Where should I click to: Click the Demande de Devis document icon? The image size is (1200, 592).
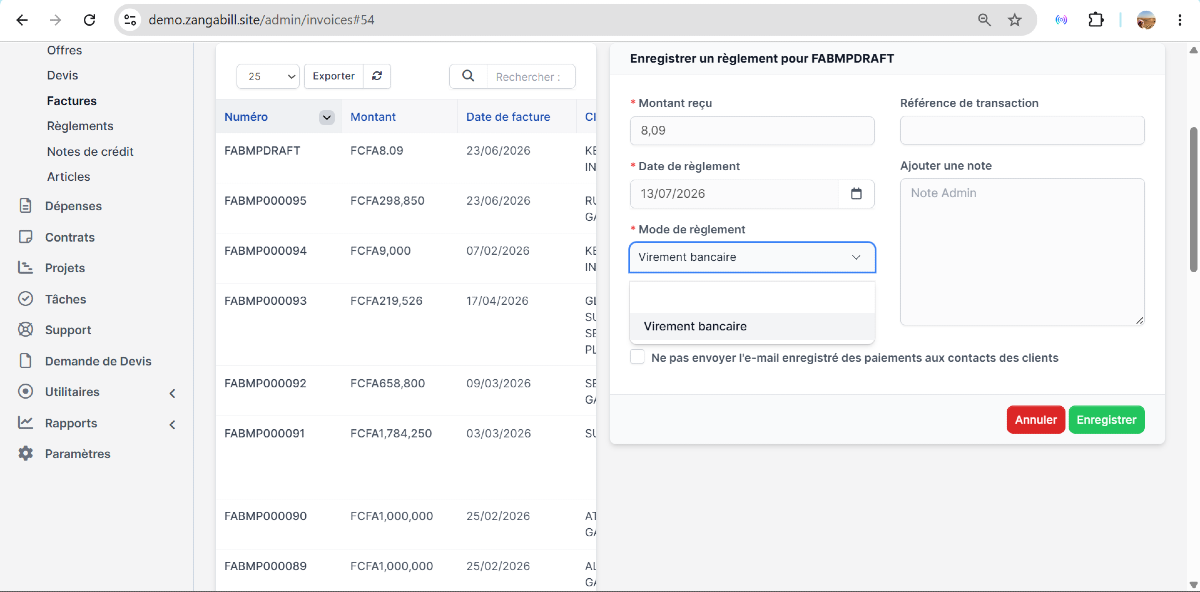pos(26,361)
